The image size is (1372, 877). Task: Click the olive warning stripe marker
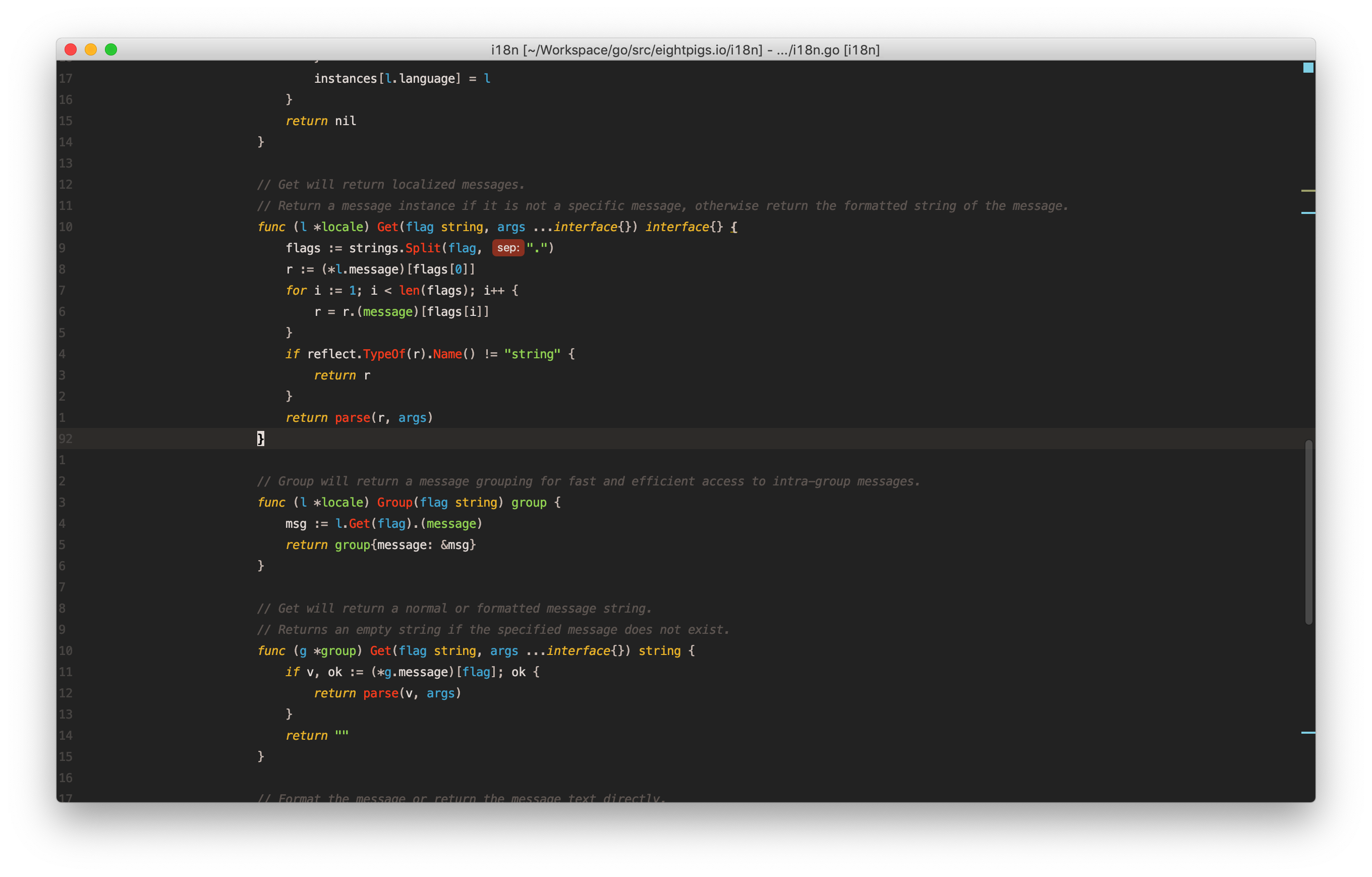pyautogui.click(x=1307, y=190)
